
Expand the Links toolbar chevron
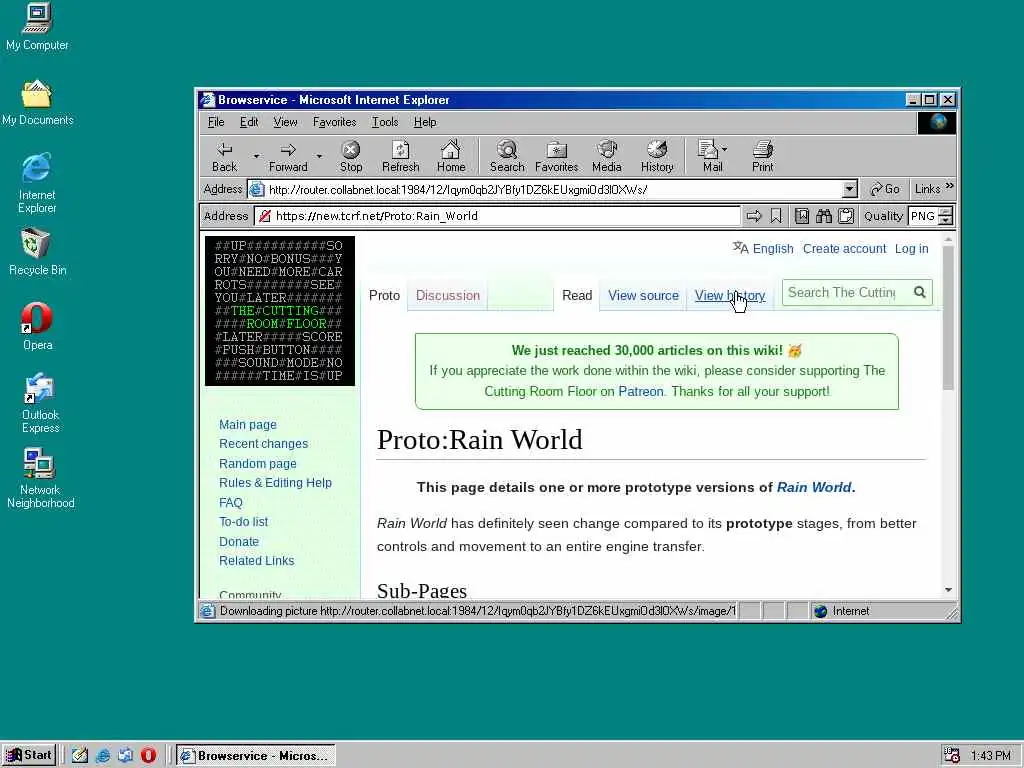(950, 187)
